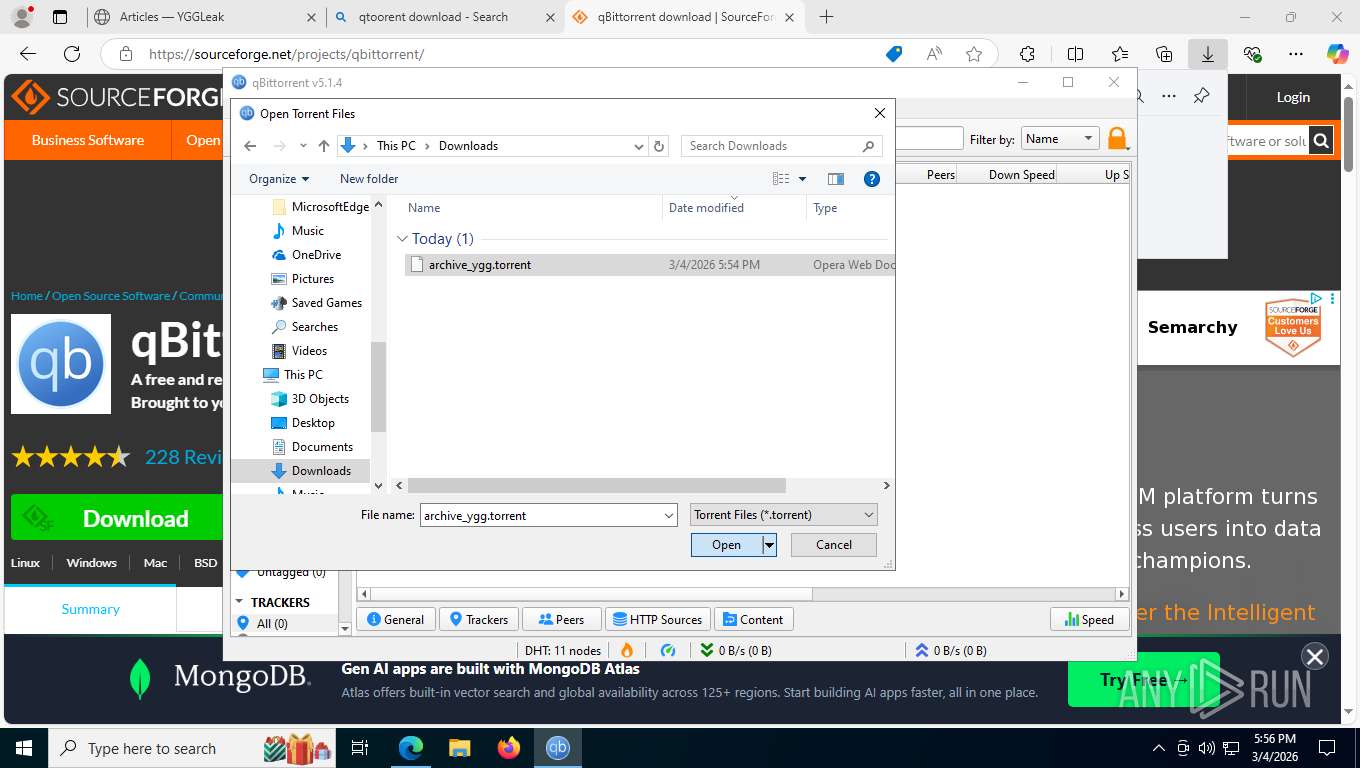The width and height of the screenshot is (1360, 768).
Task: Click the green SourceForge Download button
Action: [x=116, y=518]
